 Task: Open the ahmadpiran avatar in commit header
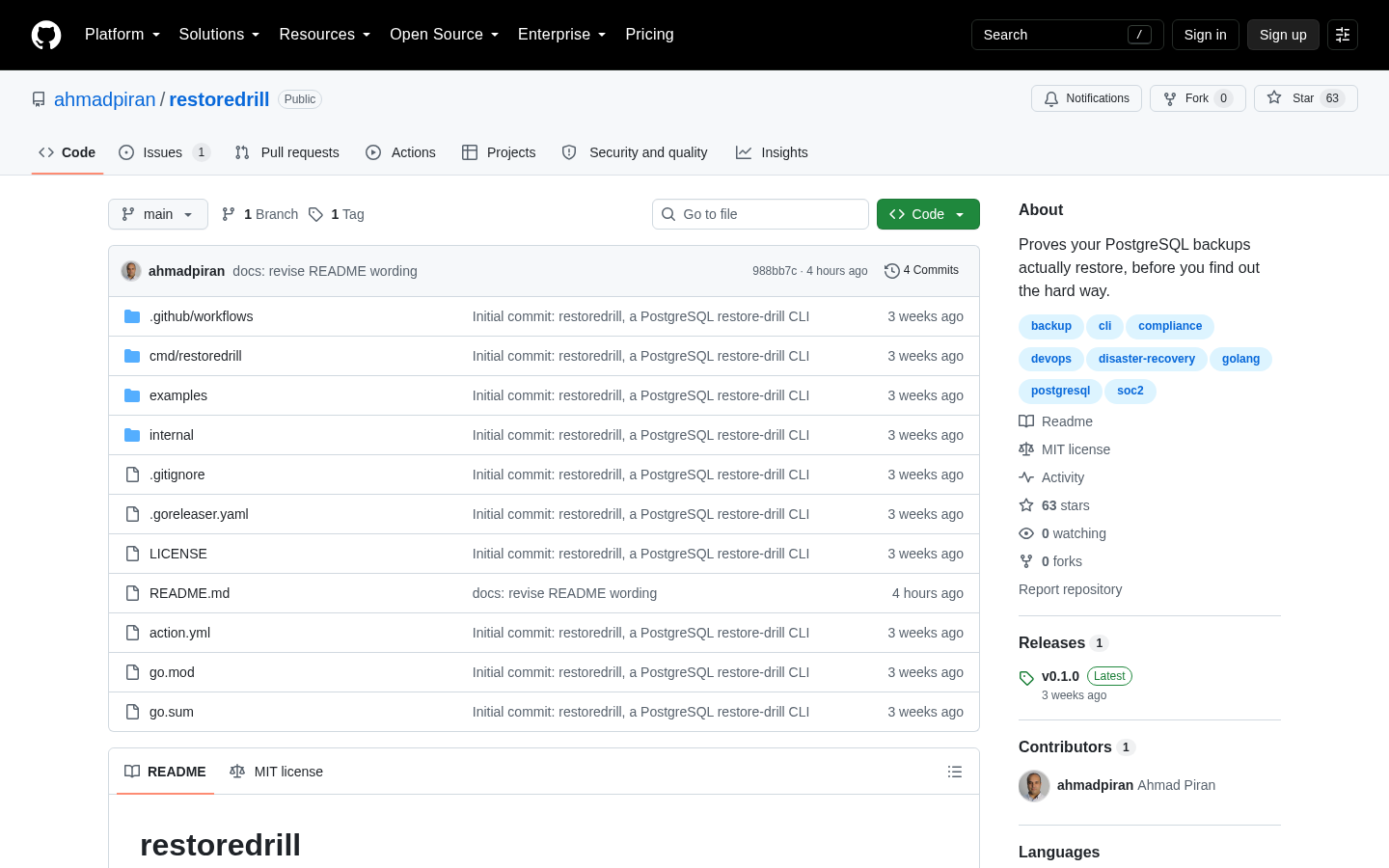coord(131,271)
